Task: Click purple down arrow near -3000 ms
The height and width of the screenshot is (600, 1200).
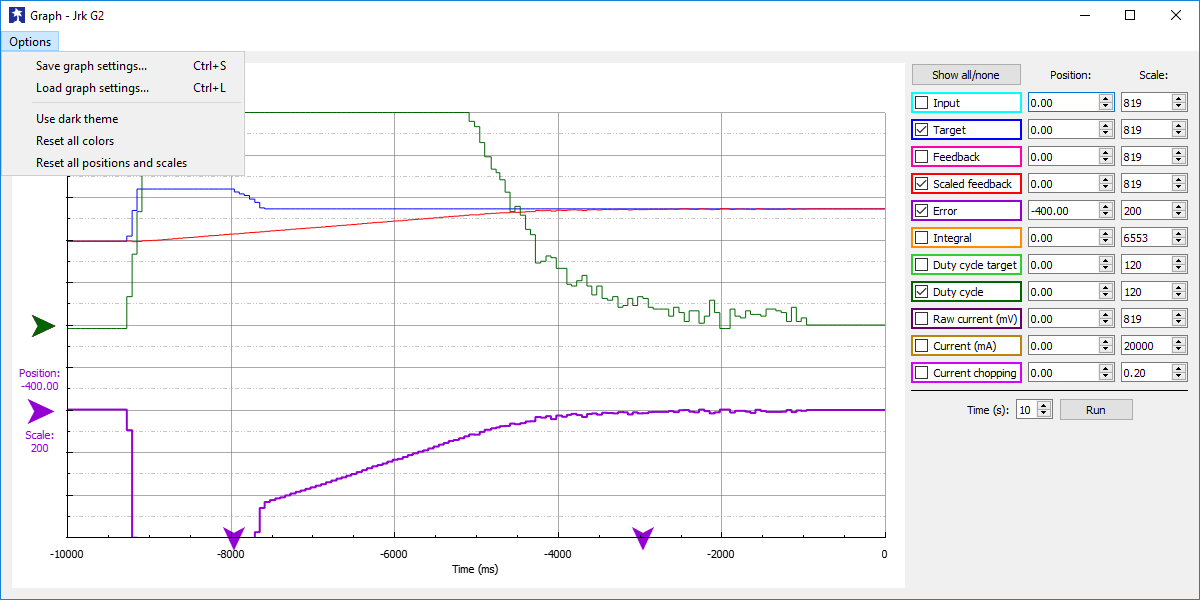Action: coord(642,539)
